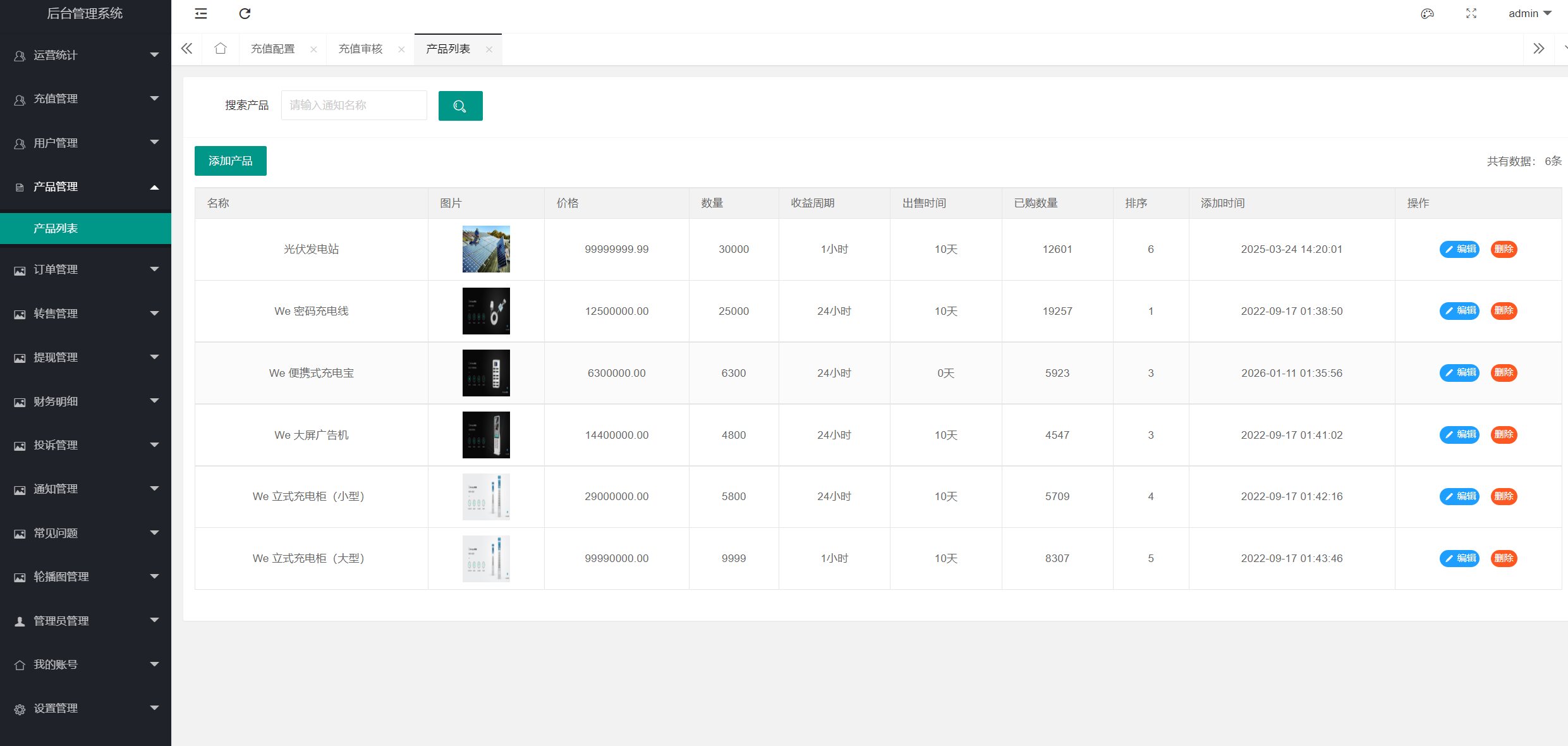Click the home tab icon
The width and height of the screenshot is (1568, 746).
(220, 49)
